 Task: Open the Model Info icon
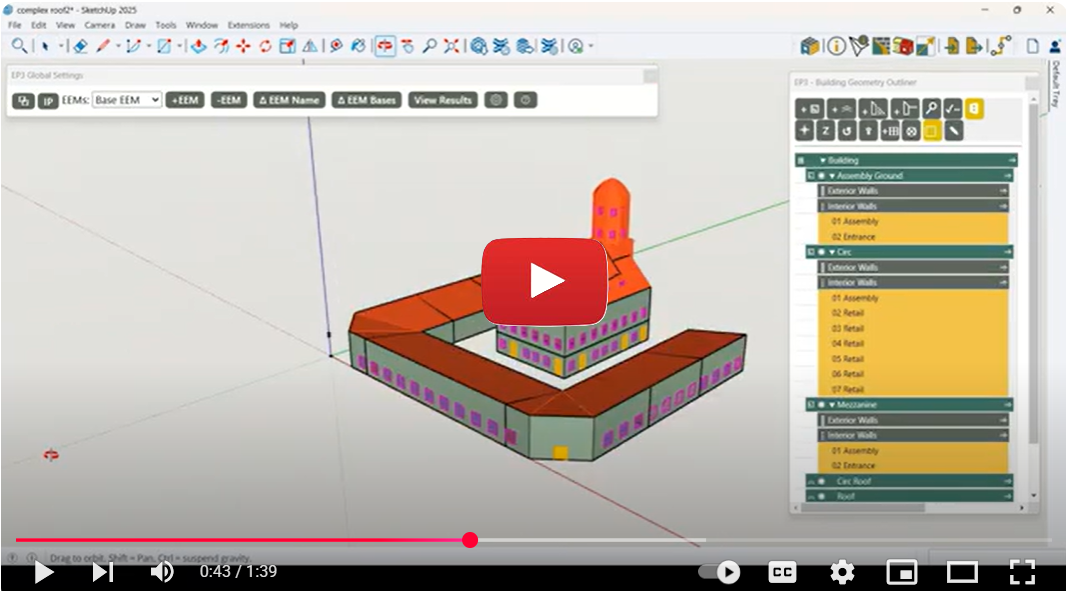coord(836,46)
